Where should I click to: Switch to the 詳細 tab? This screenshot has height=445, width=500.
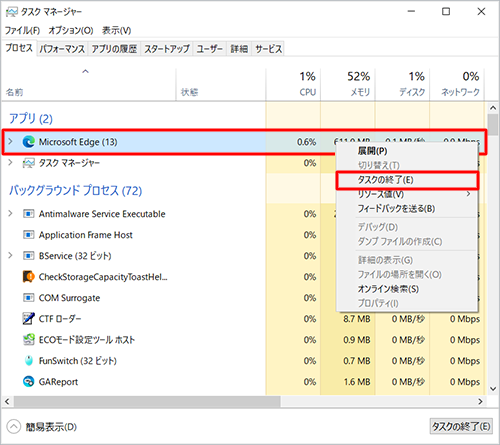[239, 49]
